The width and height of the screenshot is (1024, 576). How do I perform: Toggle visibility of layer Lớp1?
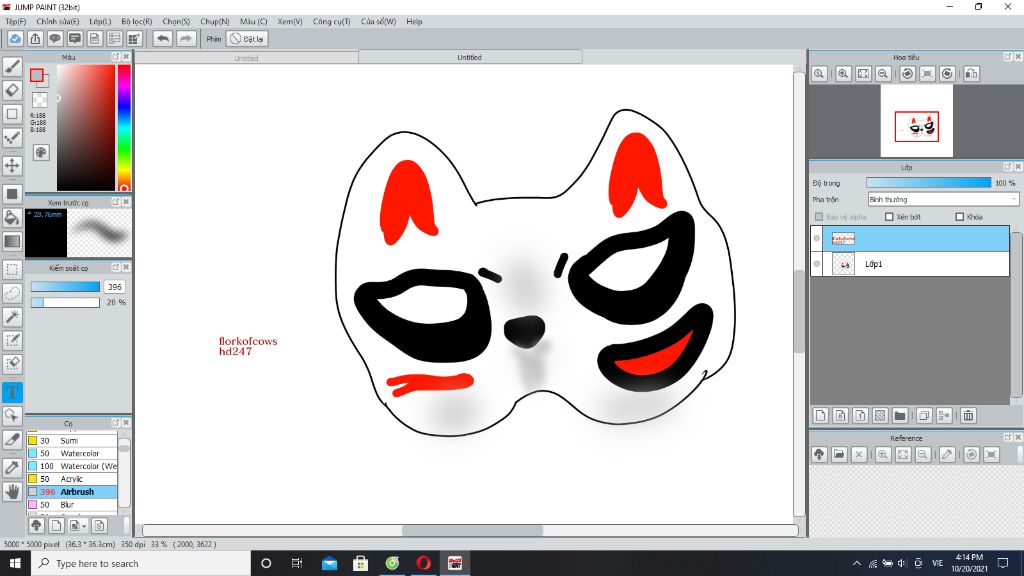point(817,264)
